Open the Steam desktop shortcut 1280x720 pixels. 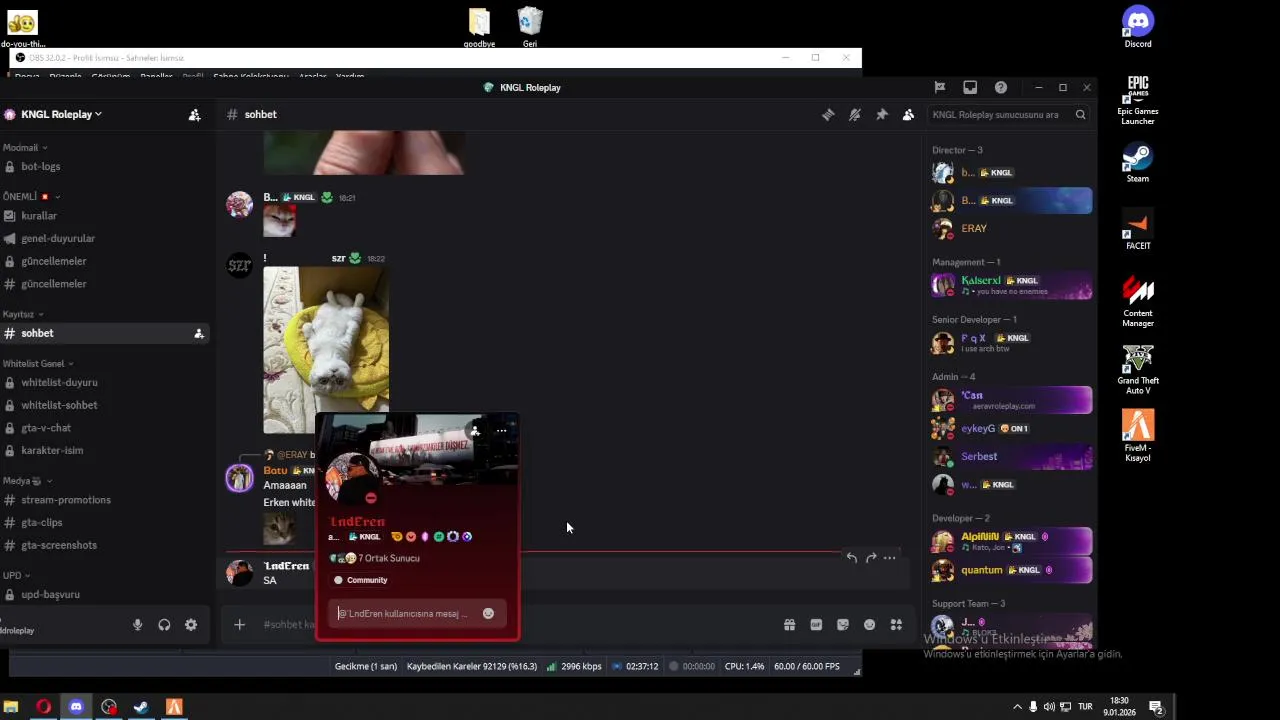pos(1138,164)
